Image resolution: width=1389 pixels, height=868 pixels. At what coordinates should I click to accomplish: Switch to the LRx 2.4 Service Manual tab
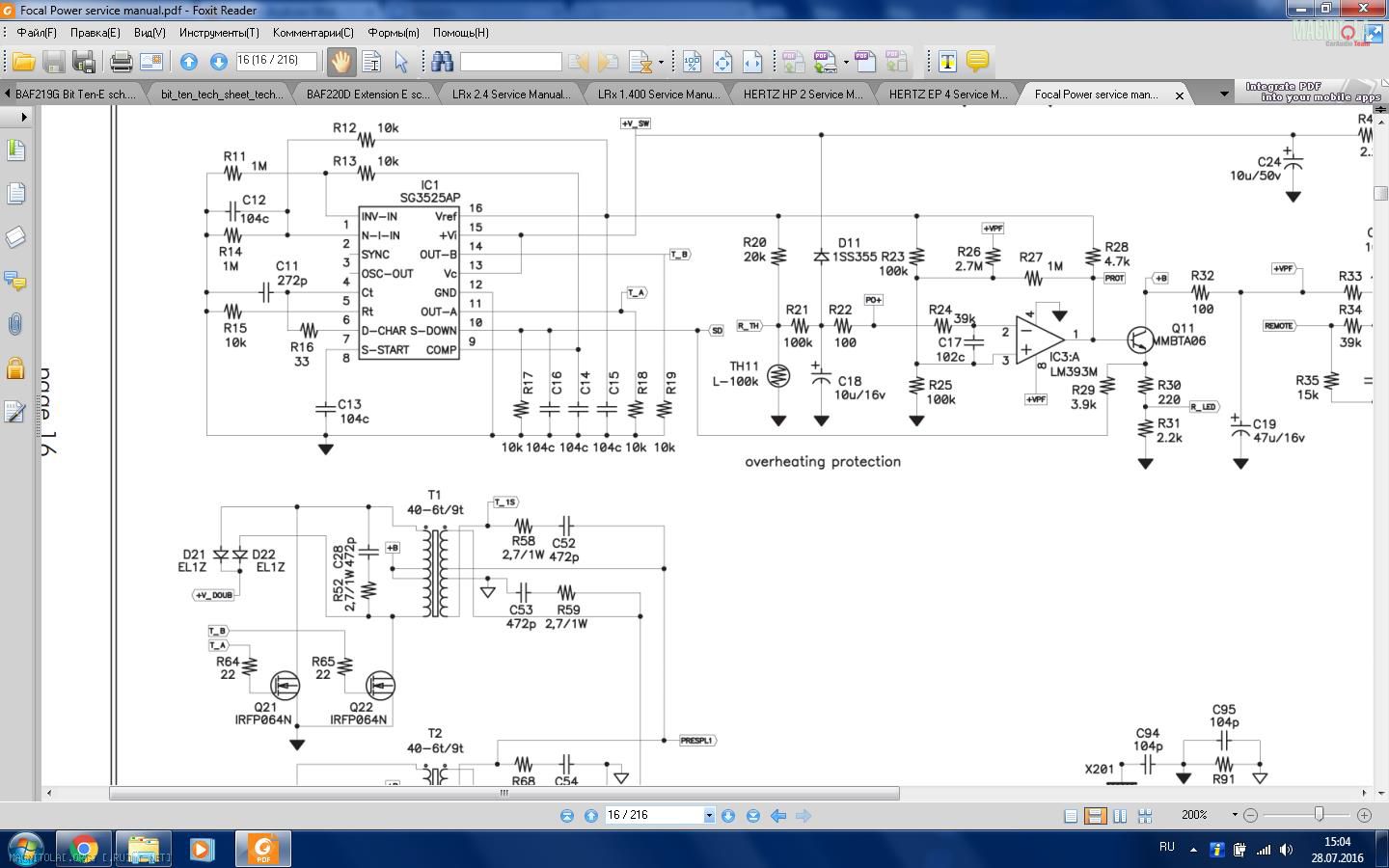pos(510,95)
